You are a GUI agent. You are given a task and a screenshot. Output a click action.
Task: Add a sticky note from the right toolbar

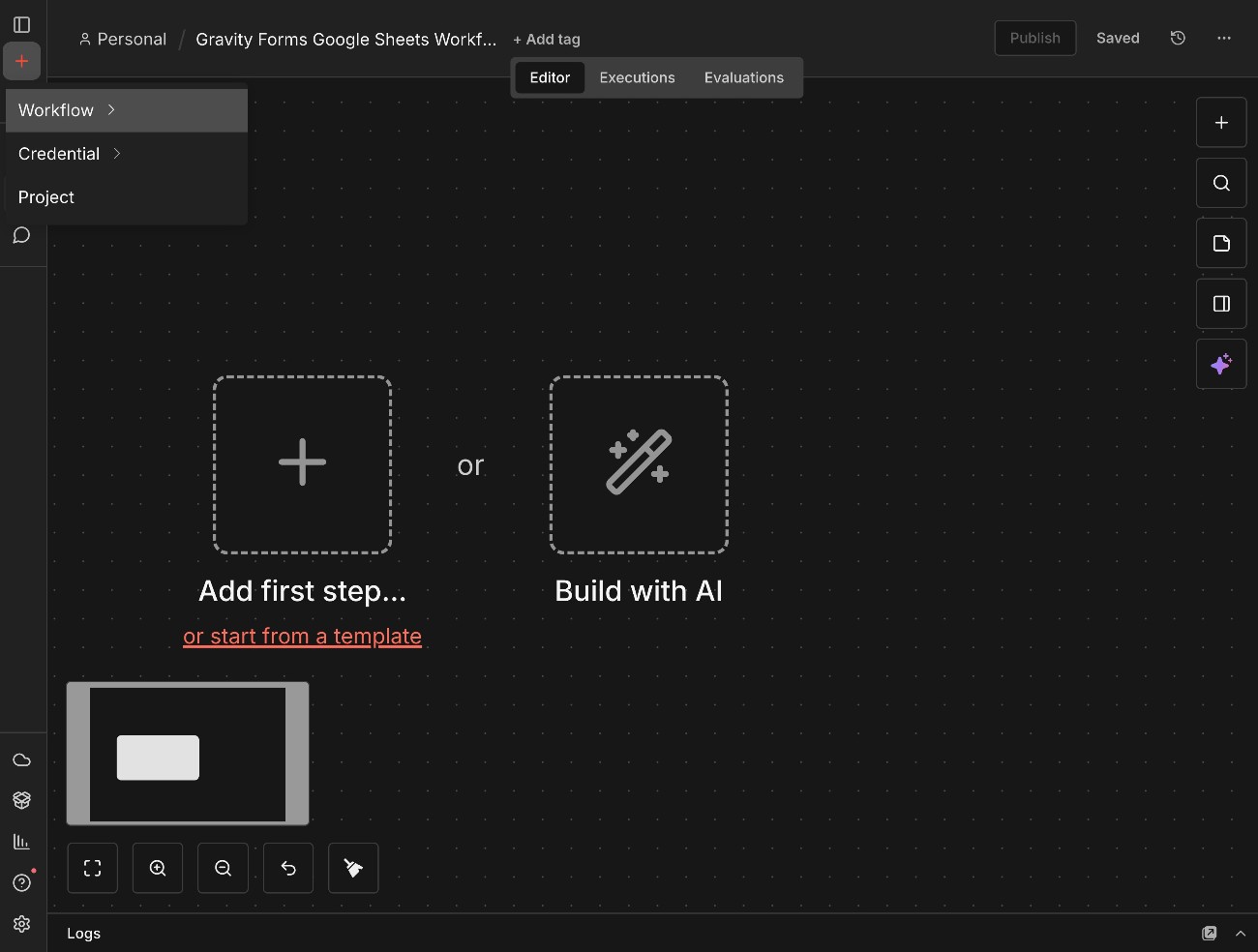pyautogui.click(x=1220, y=244)
